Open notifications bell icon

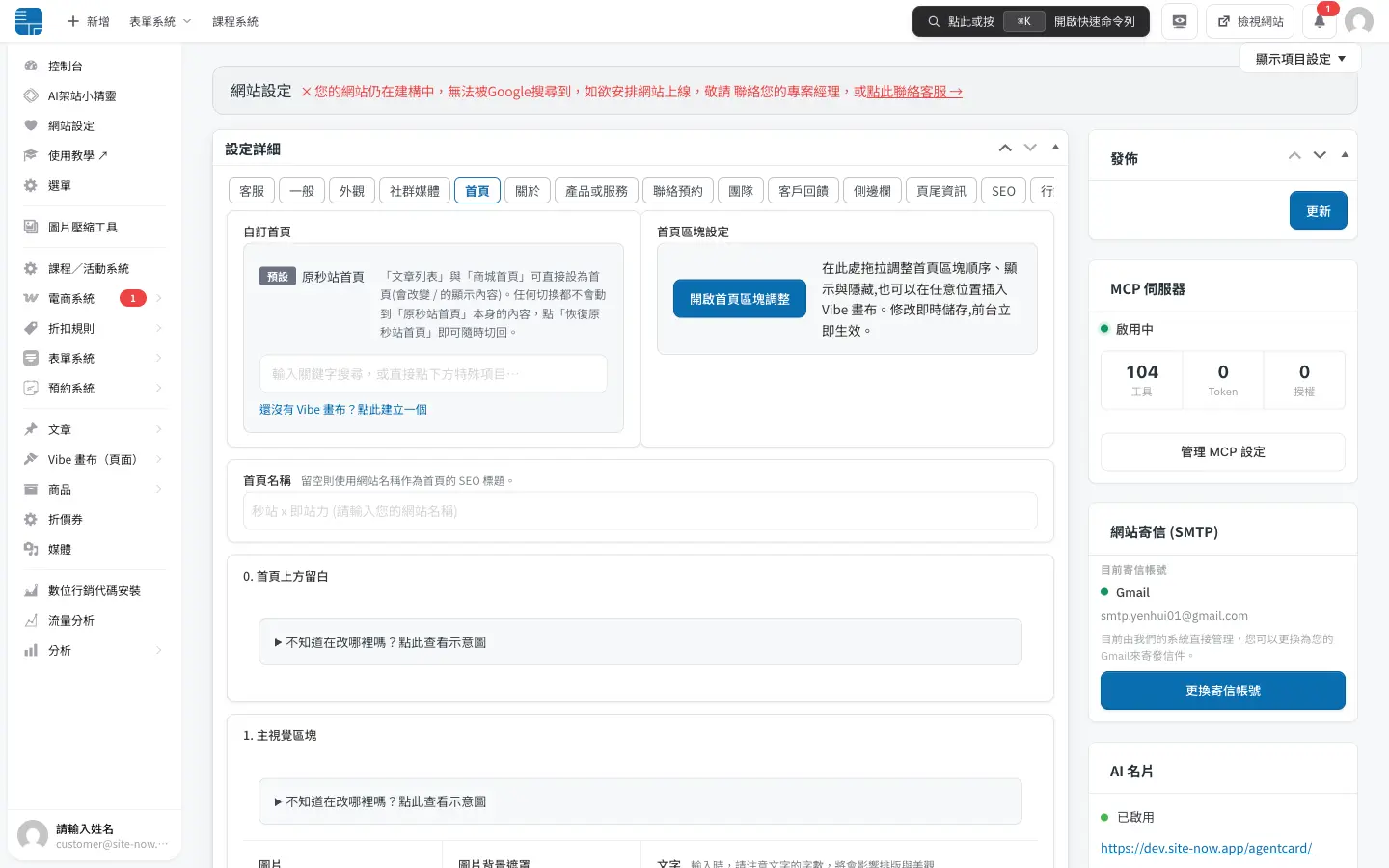(1320, 21)
